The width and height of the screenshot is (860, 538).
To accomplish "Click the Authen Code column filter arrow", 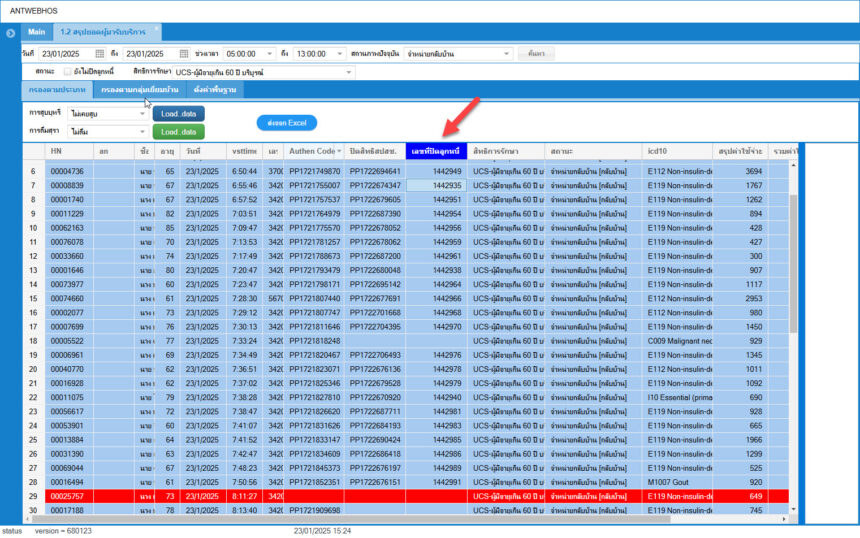I will point(341,150).
